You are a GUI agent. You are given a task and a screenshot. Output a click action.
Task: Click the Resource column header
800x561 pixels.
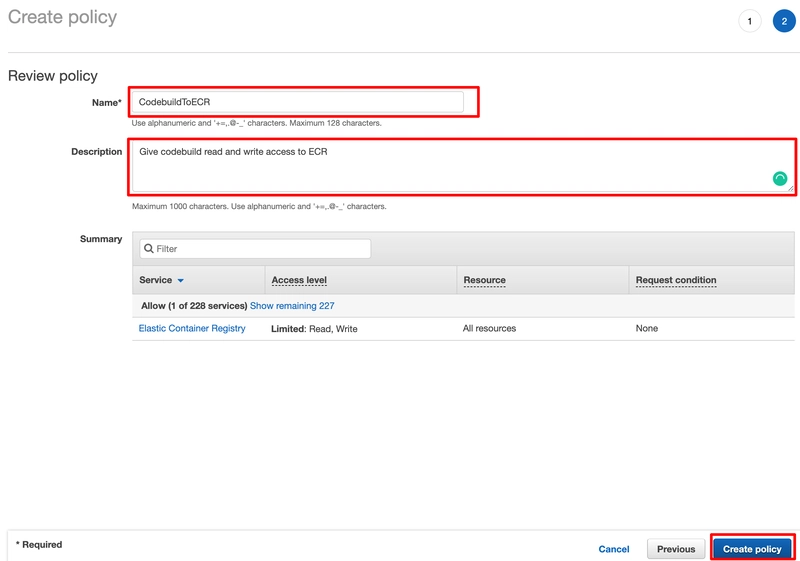(484, 280)
